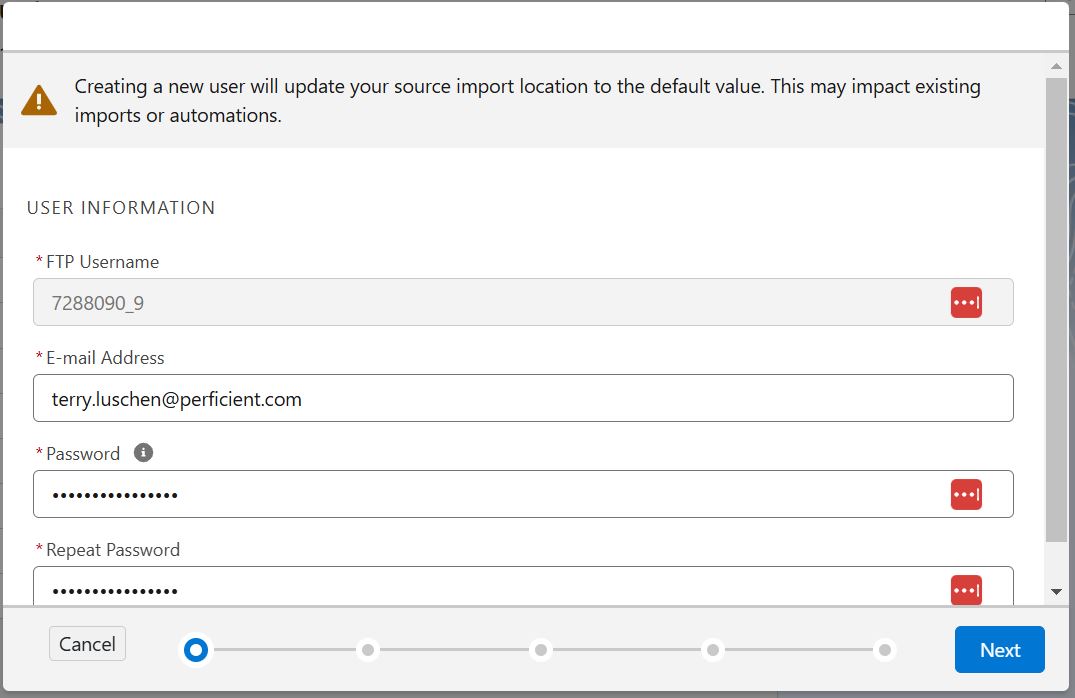
Task: Click the middle progress step dot
Action: pos(540,649)
